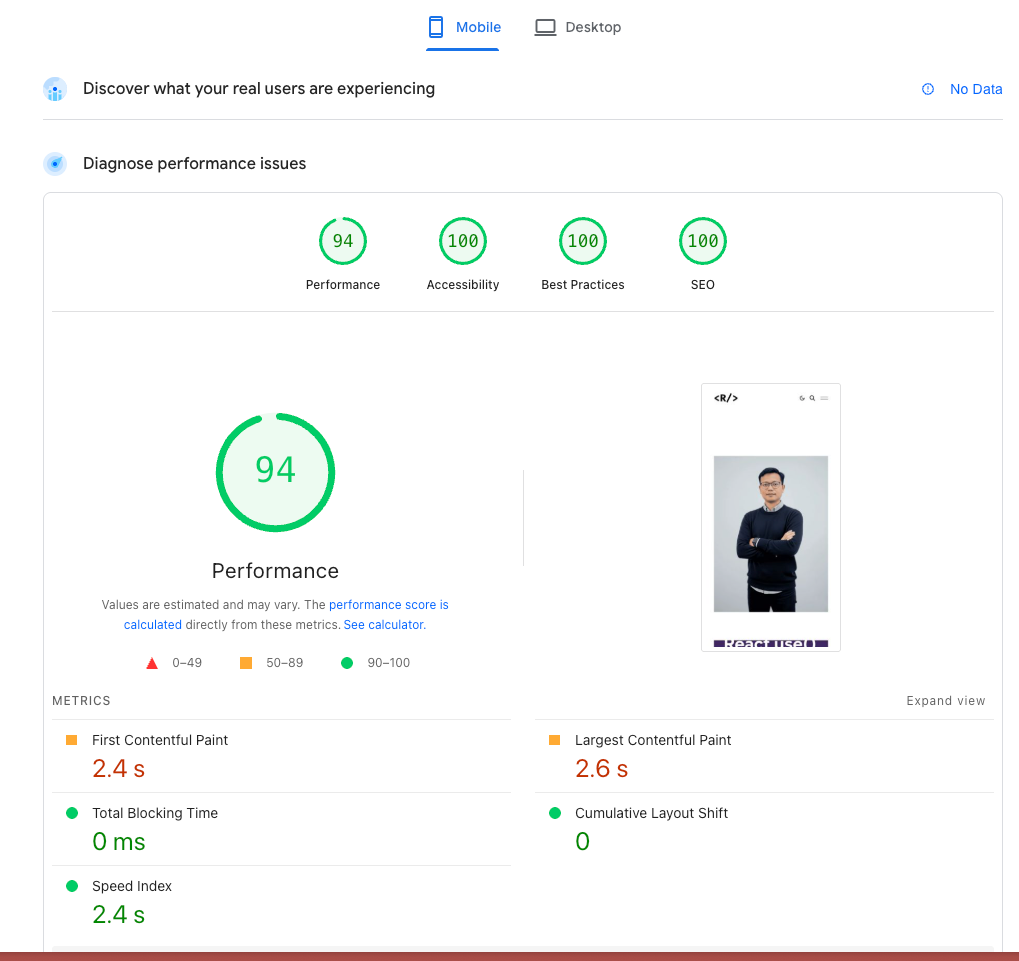Open the See calculator link

point(384,625)
